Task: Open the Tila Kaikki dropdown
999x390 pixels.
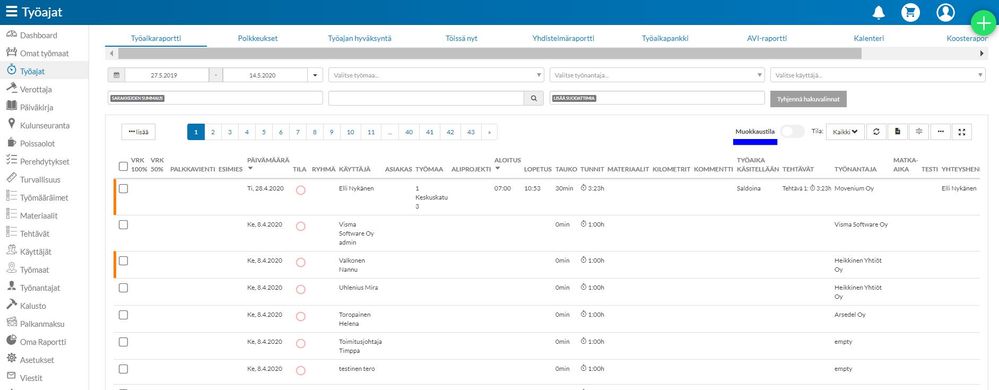Action: click(x=845, y=132)
